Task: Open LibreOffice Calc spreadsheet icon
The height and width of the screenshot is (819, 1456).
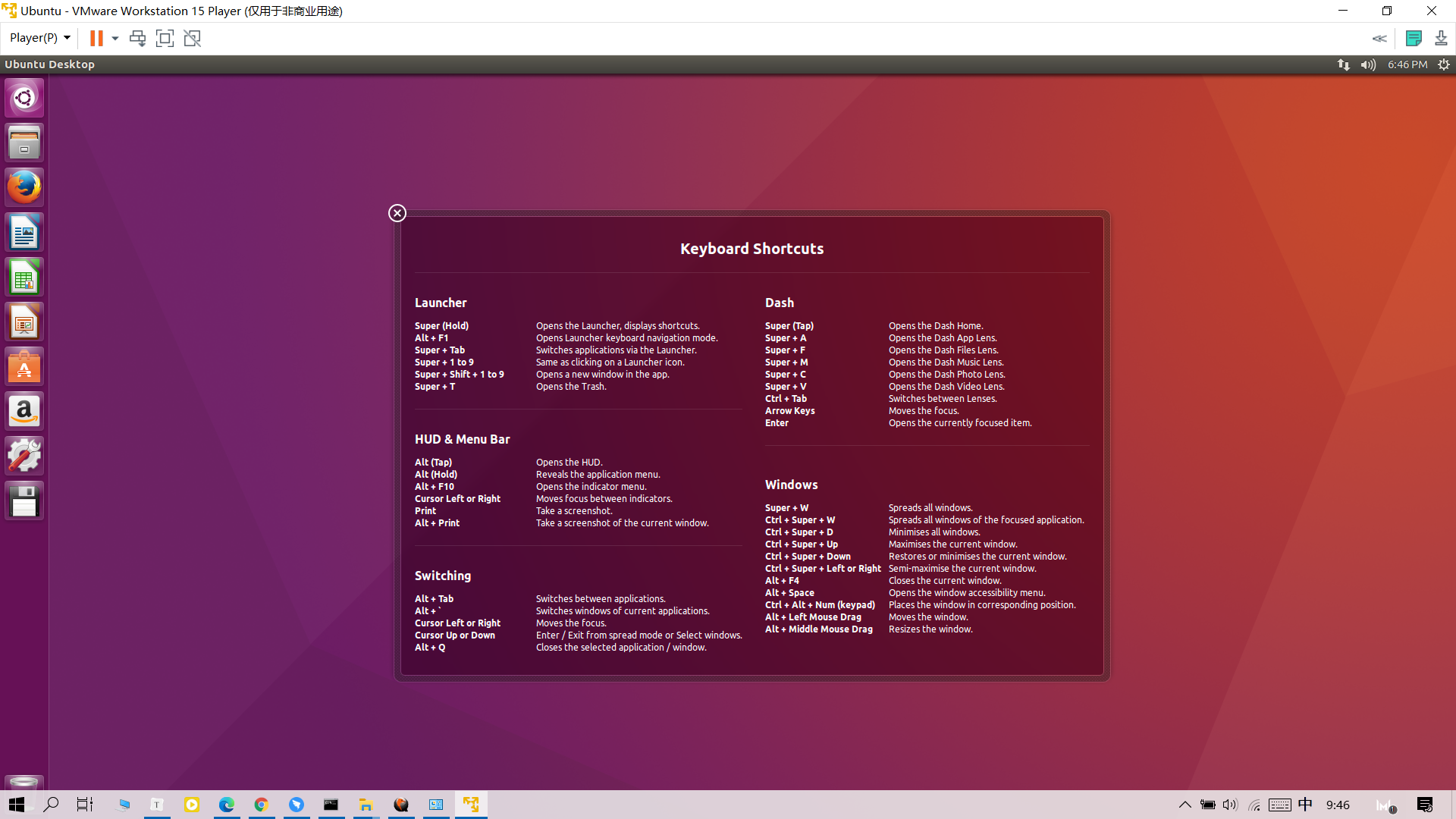Action: (x=24, y=278)
